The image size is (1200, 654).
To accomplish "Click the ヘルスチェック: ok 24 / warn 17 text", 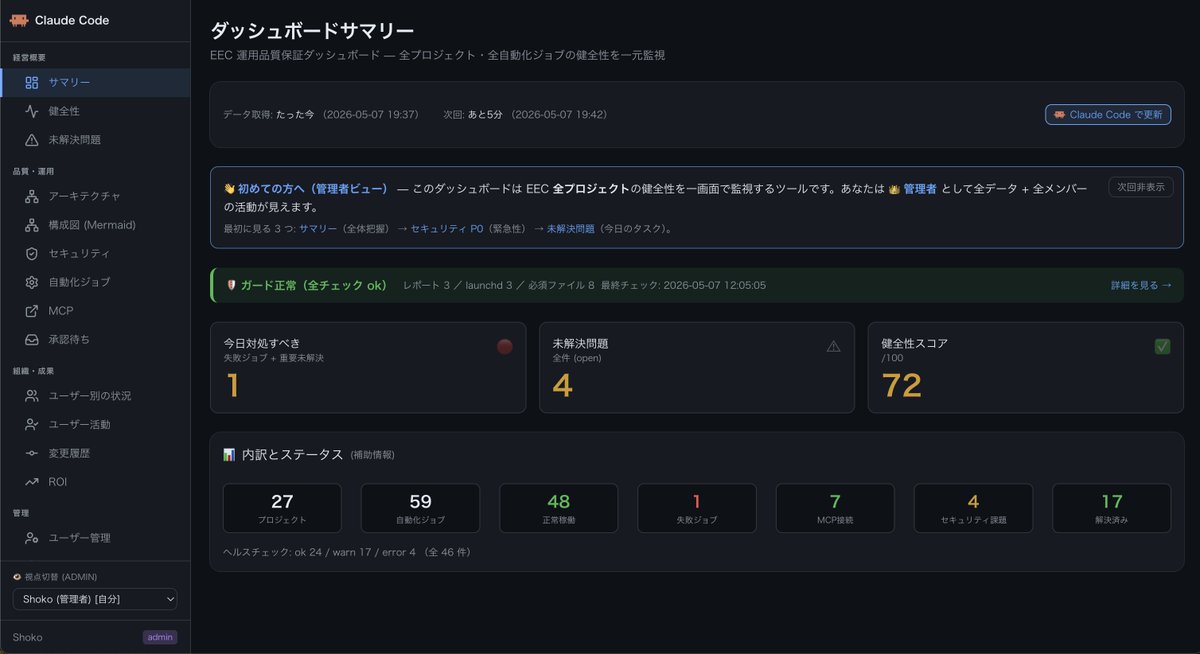I will coord(347,551).
